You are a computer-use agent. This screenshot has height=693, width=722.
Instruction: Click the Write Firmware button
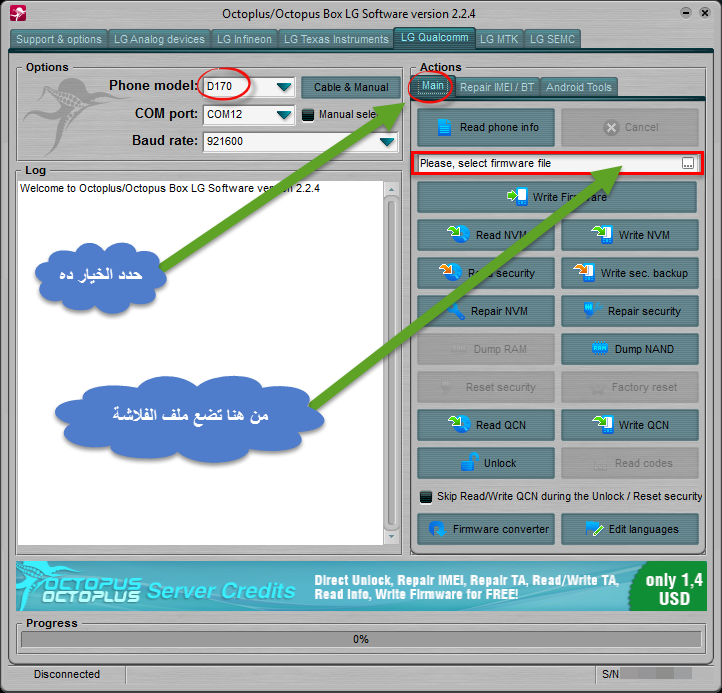tap(557, 197)
